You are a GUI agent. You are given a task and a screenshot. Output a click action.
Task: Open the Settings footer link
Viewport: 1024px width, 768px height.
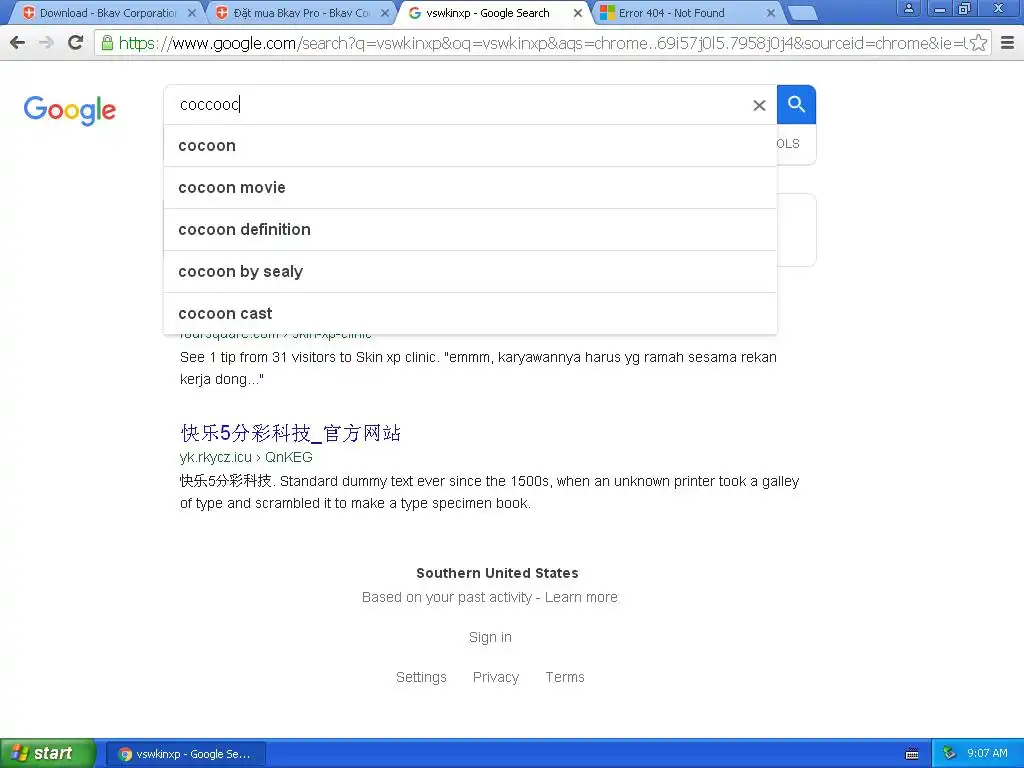pyautogui.click(x=421, y=677)
